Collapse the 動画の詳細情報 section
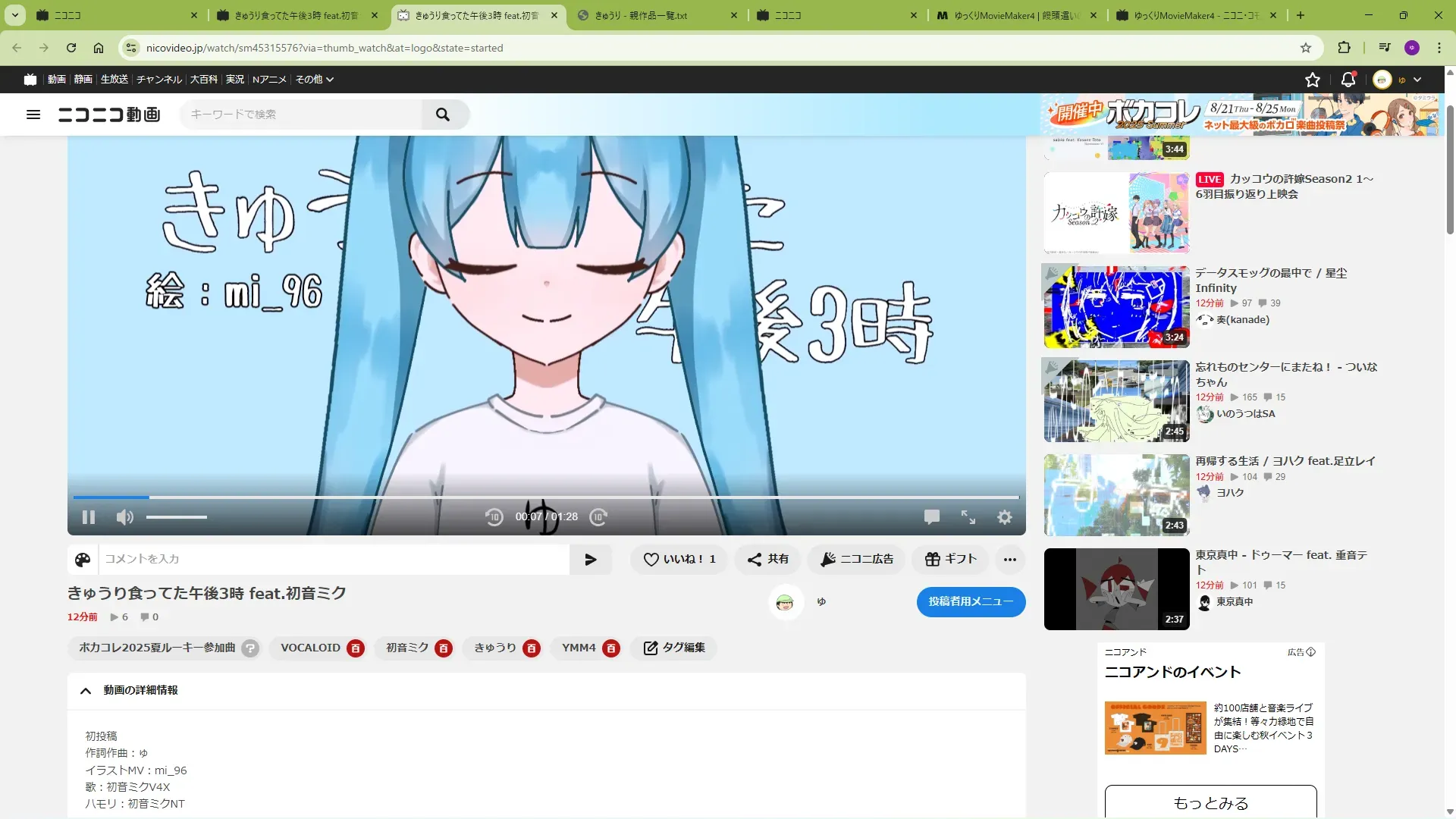This screenshot has width=1456, height=819. [x=86, y=691]
